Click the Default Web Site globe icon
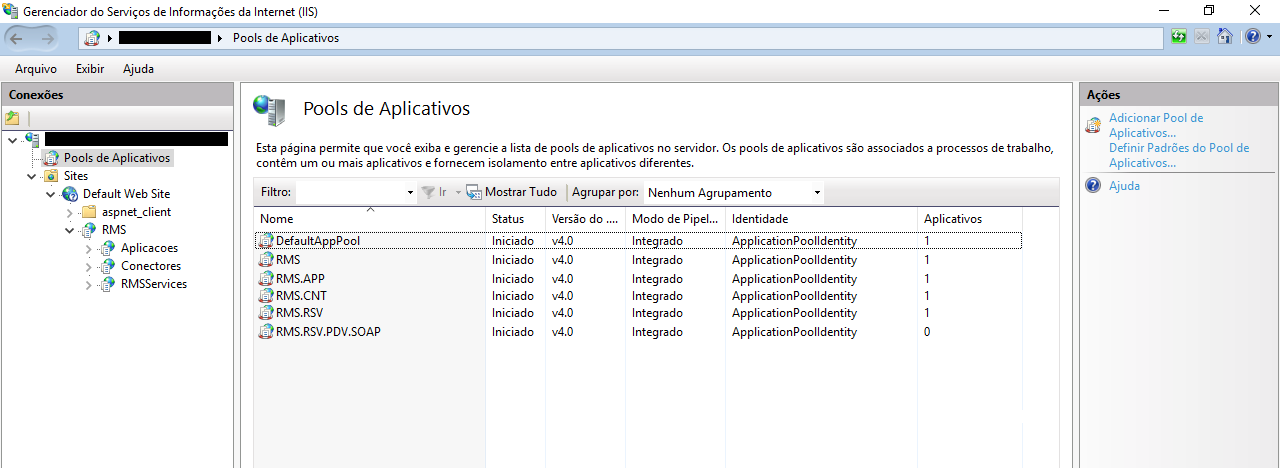Image resolution: width=1280 pixels, height=468 pixels. (x=70, y=194)
